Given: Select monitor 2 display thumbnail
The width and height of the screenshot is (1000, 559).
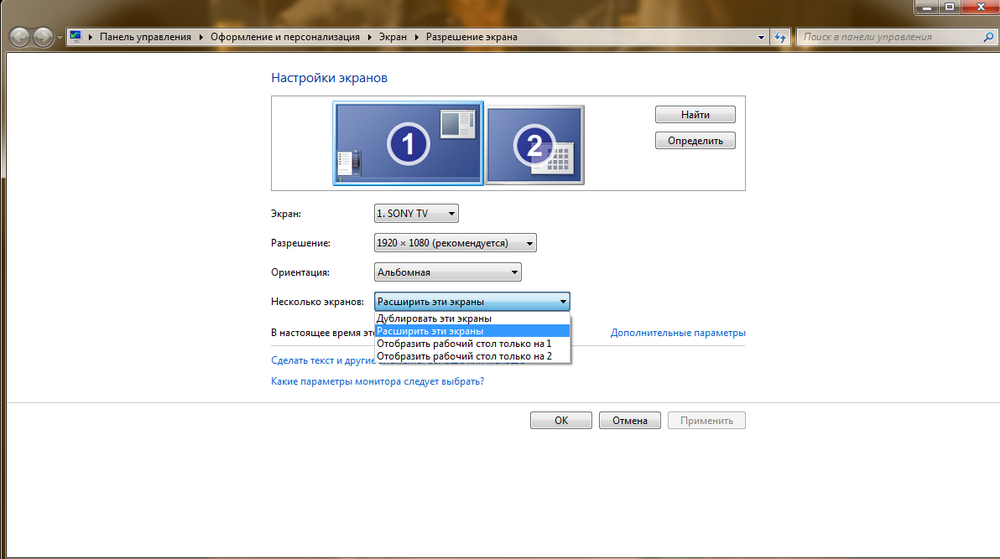Looking at the screenshot, I should click(x=535, y=145).
